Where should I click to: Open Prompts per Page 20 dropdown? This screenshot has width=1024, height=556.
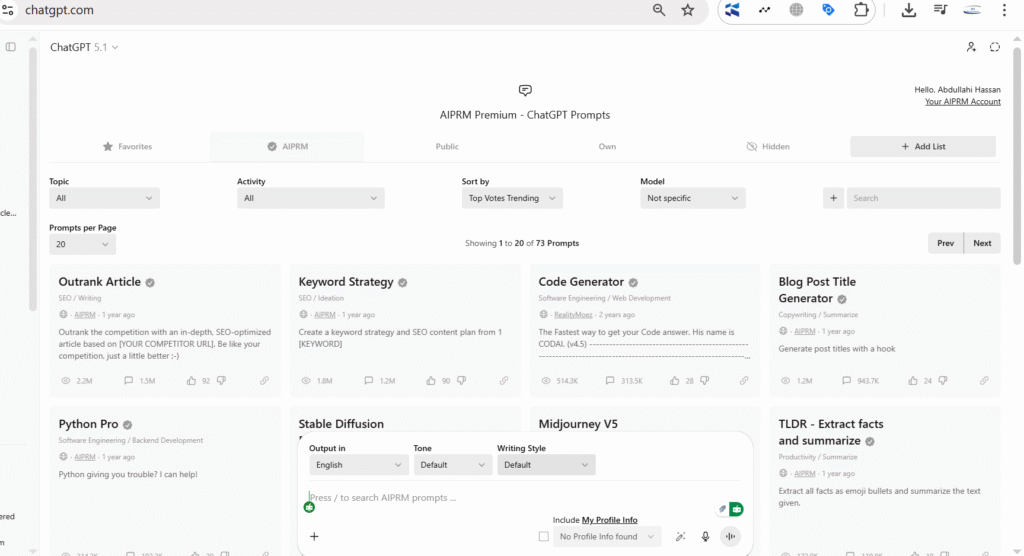pos(82,244)
